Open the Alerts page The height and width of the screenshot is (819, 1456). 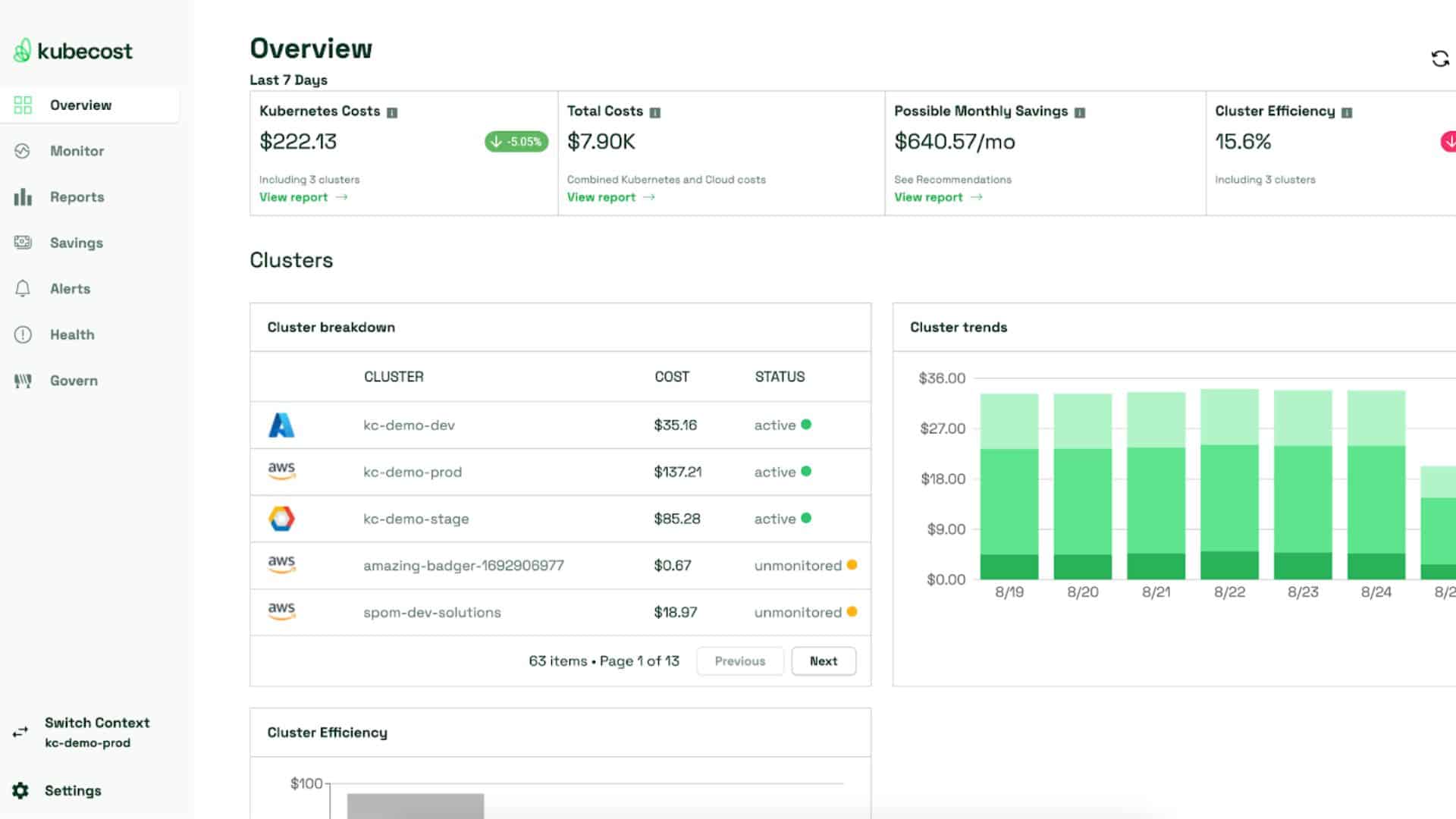70,289
